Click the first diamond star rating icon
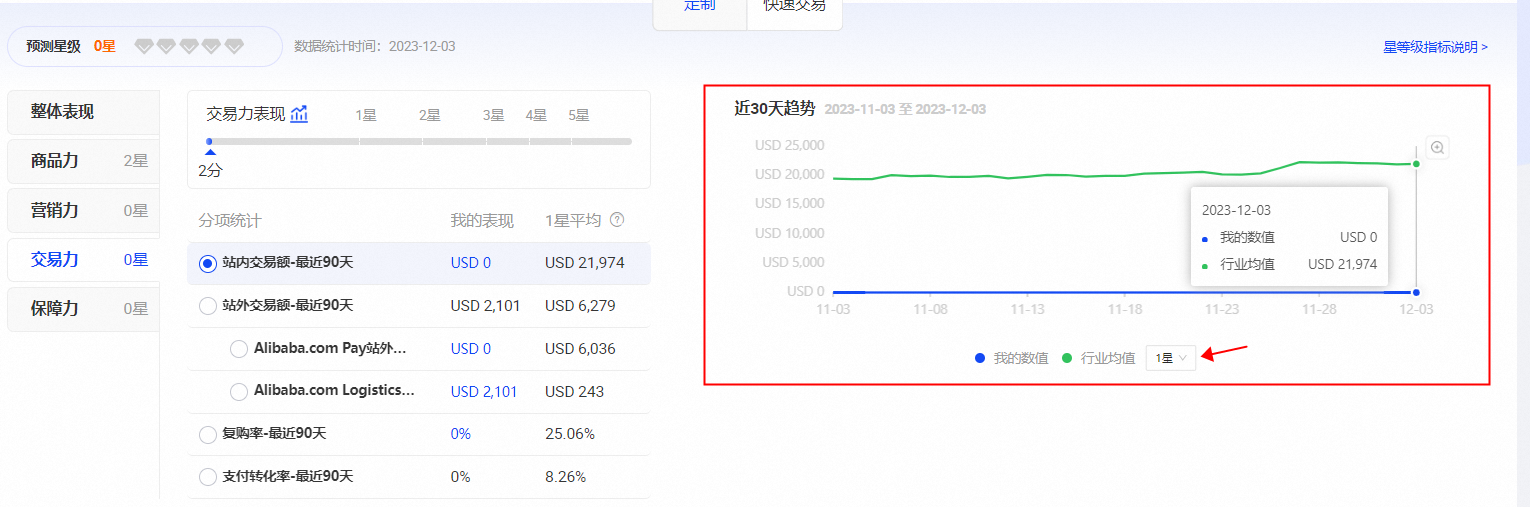1530x507 pixels. tap(144, 46)
